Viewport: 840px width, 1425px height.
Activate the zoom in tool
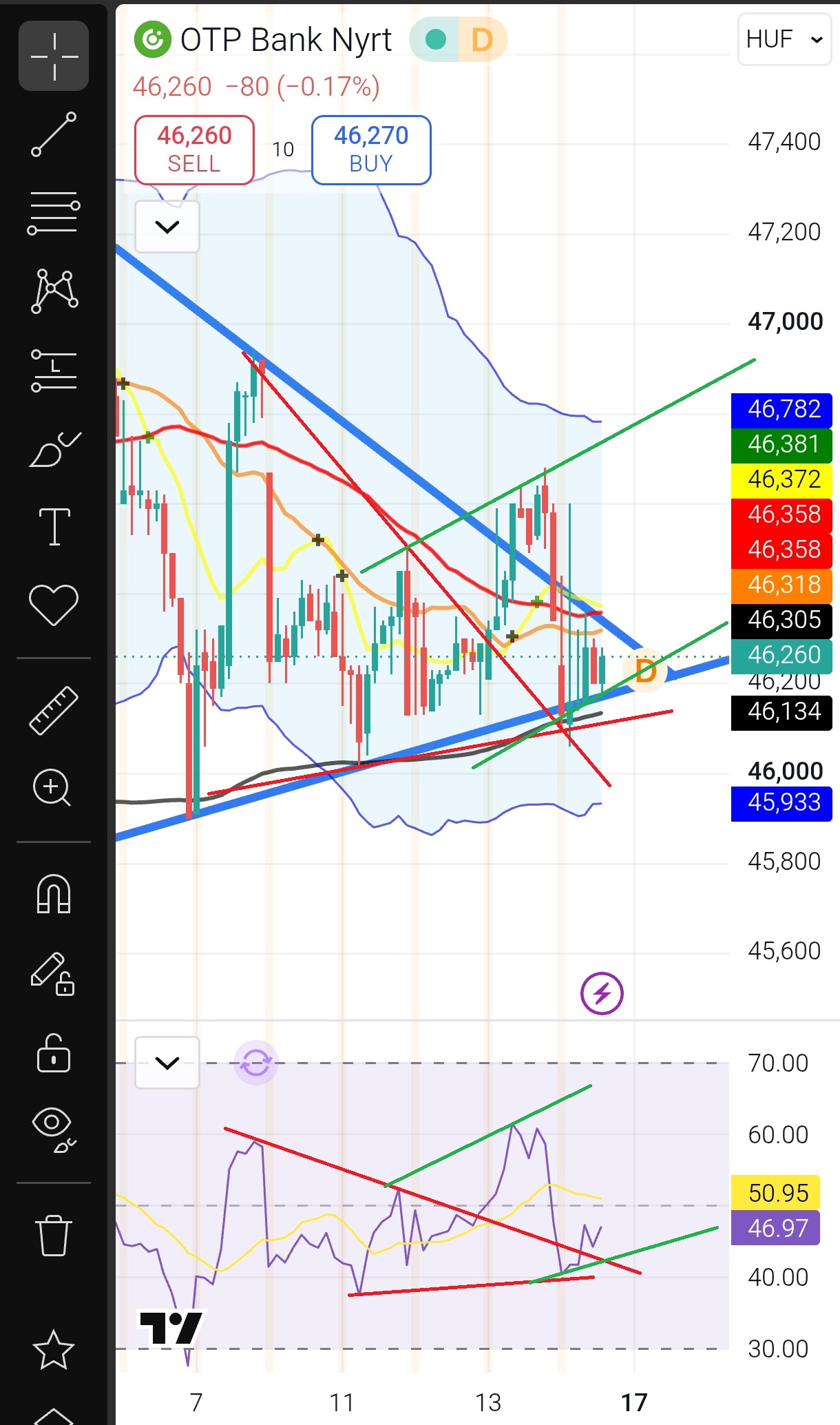click(x=52, y=788)
